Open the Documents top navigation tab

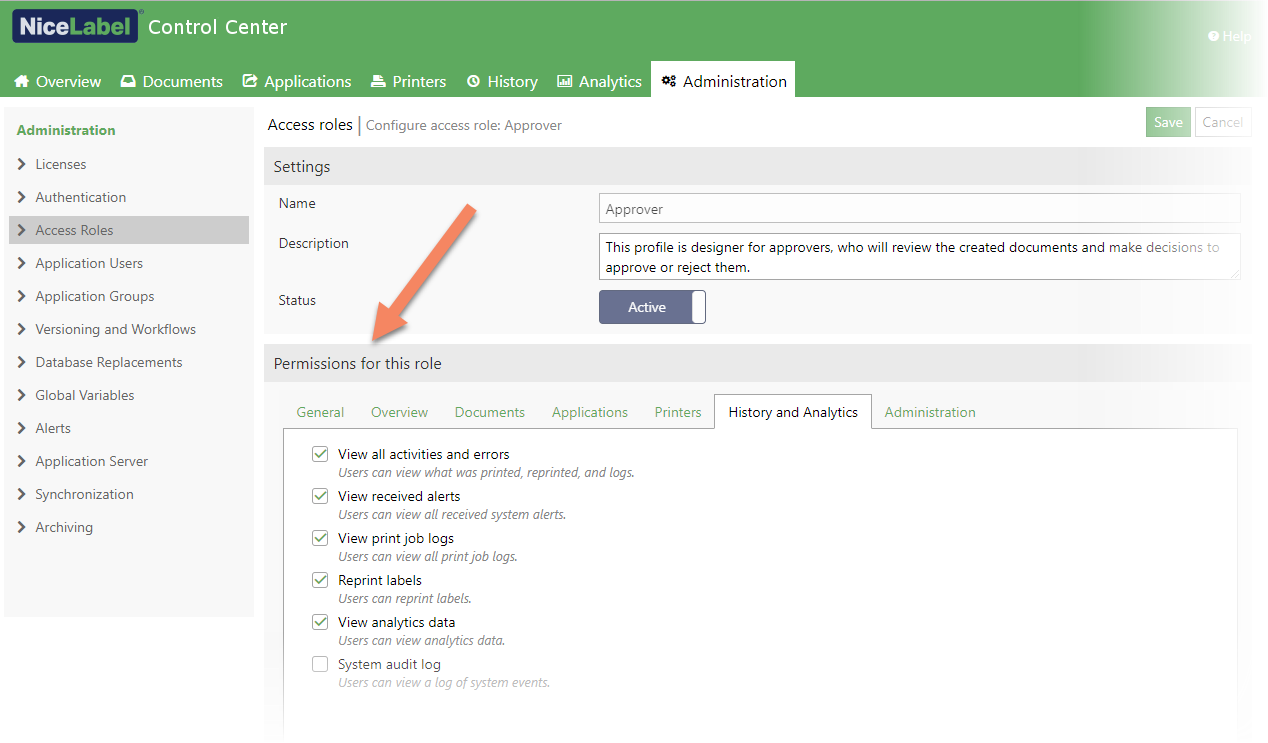[171, 81]
